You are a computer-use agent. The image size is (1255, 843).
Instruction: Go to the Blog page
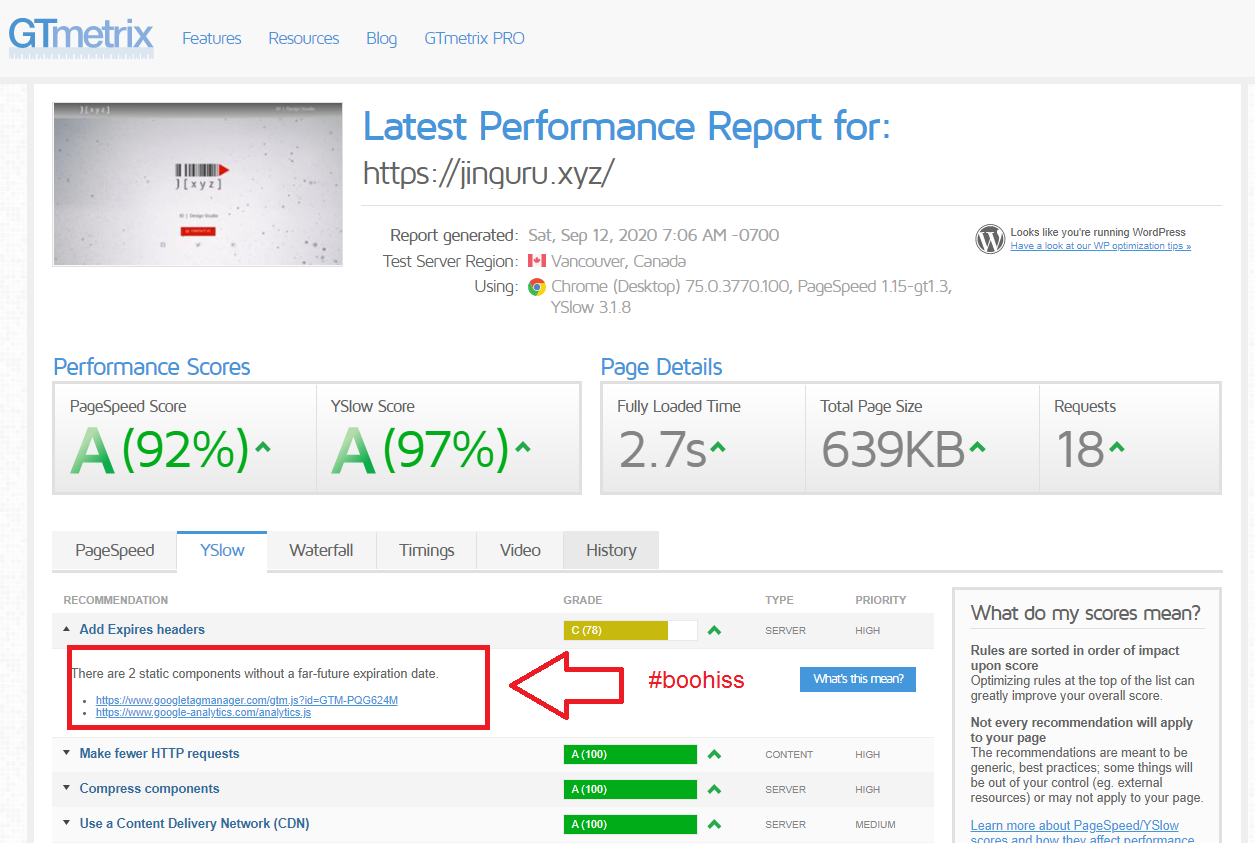(382, 39)
